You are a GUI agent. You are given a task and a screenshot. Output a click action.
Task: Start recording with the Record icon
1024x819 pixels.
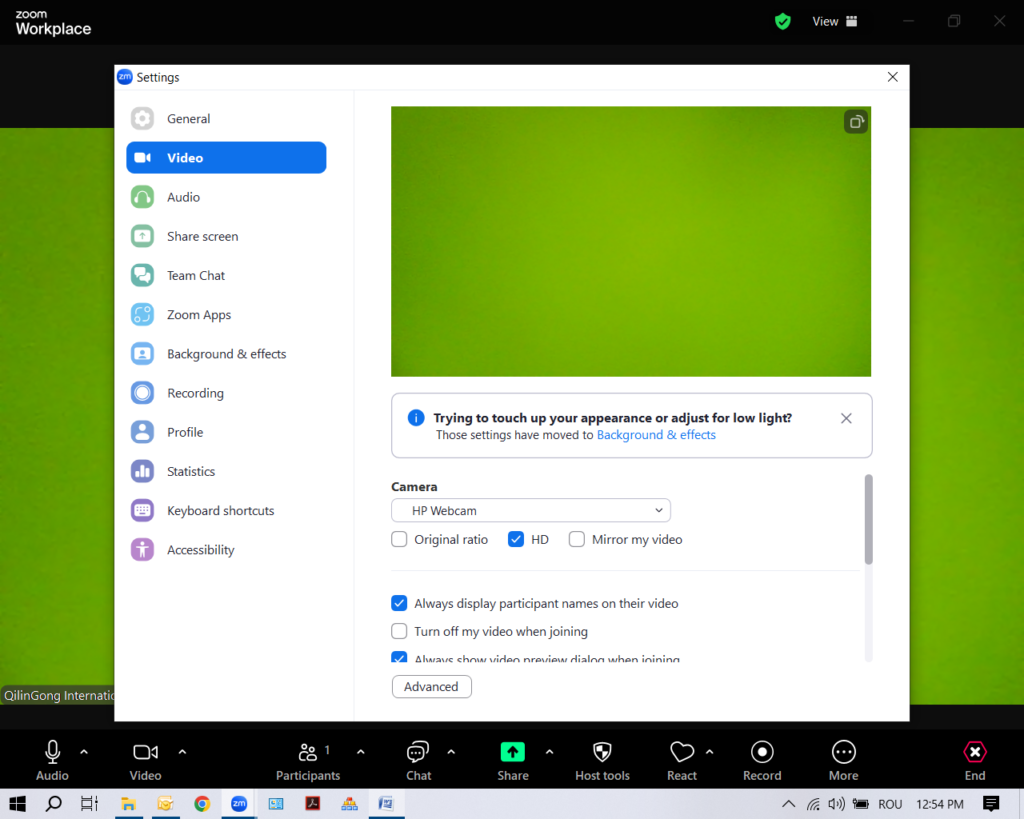click(762, 752)
